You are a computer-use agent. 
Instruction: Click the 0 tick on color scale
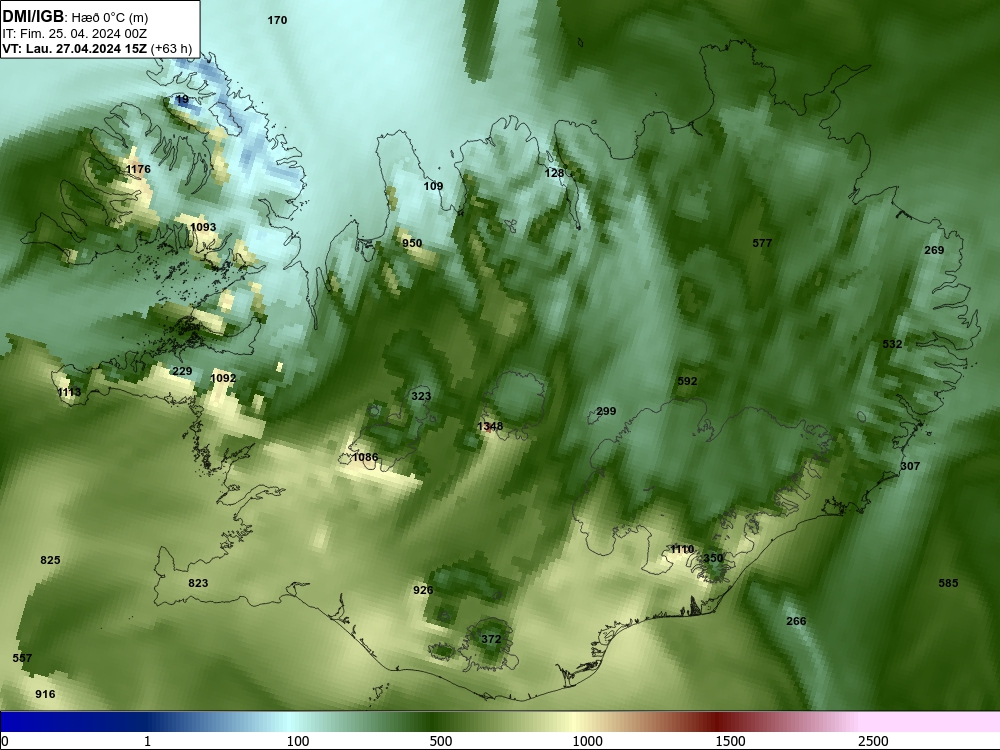[x=5, y=741]
